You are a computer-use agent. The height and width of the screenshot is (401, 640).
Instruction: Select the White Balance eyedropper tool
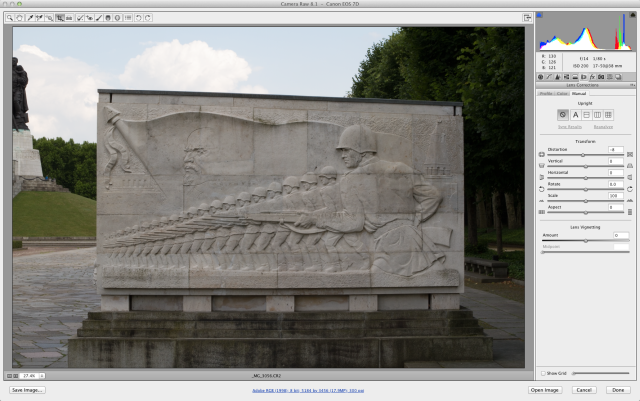[x=30, y=18]
